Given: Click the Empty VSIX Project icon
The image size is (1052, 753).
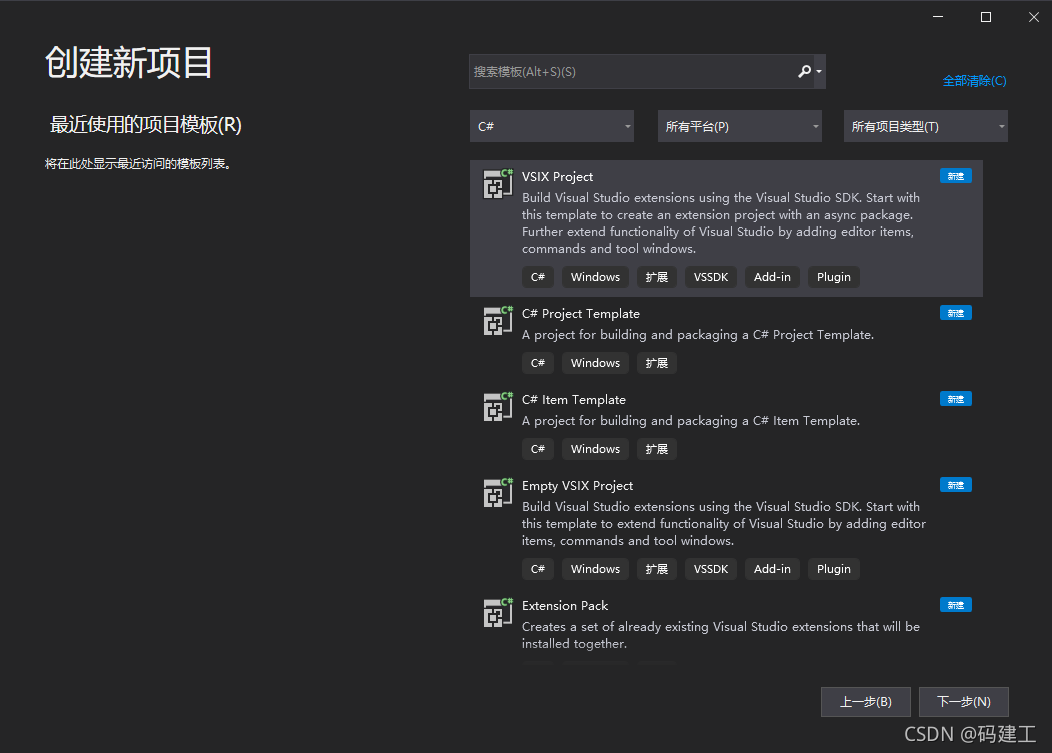Looking at the screenshot, I should pos(498,493).
